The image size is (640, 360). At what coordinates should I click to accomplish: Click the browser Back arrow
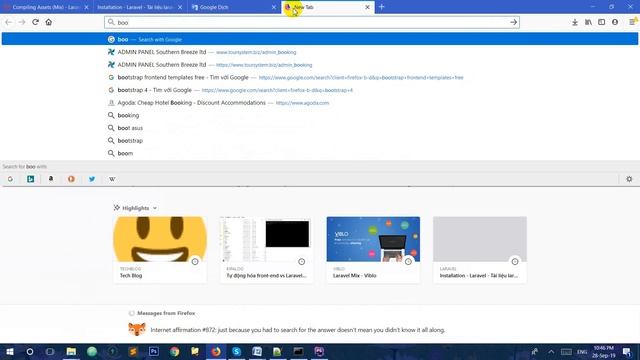[x=9, y=22]
